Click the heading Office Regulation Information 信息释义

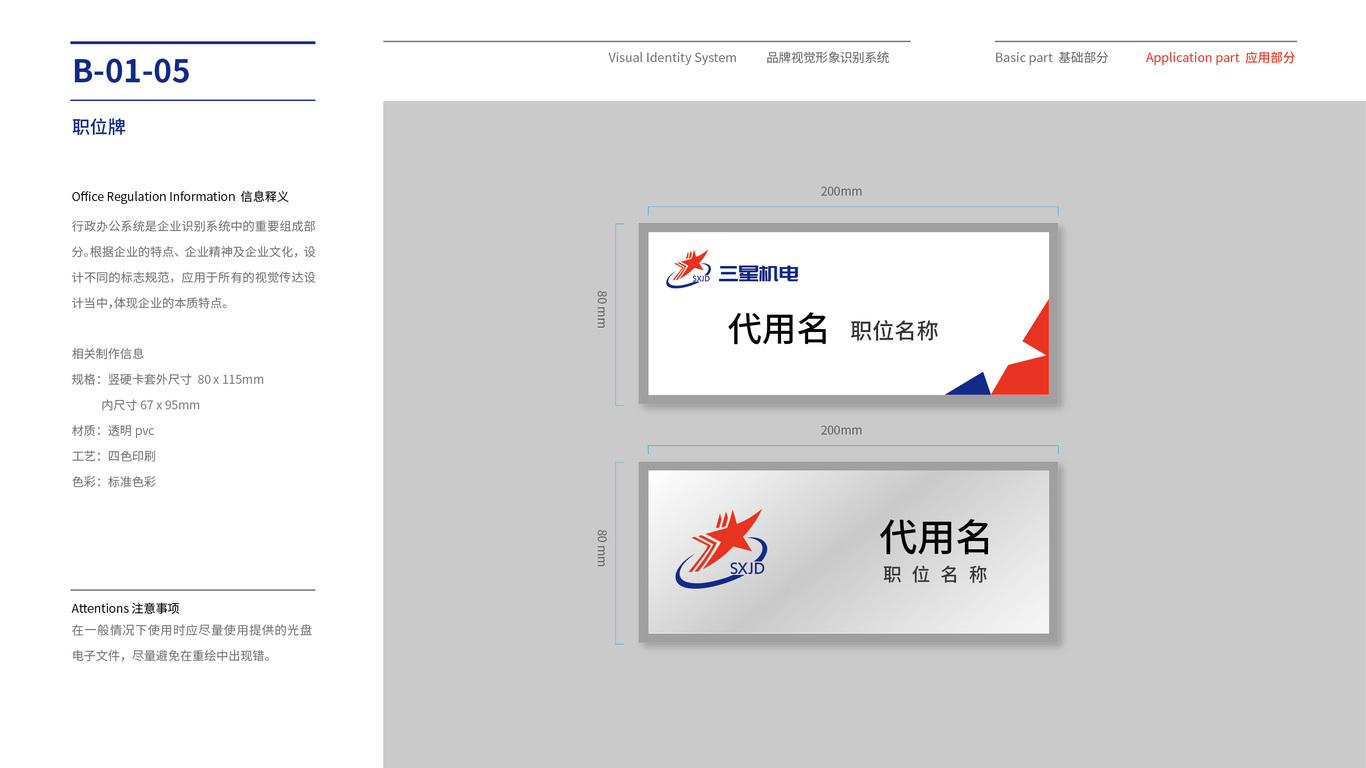tap(180, 197)
